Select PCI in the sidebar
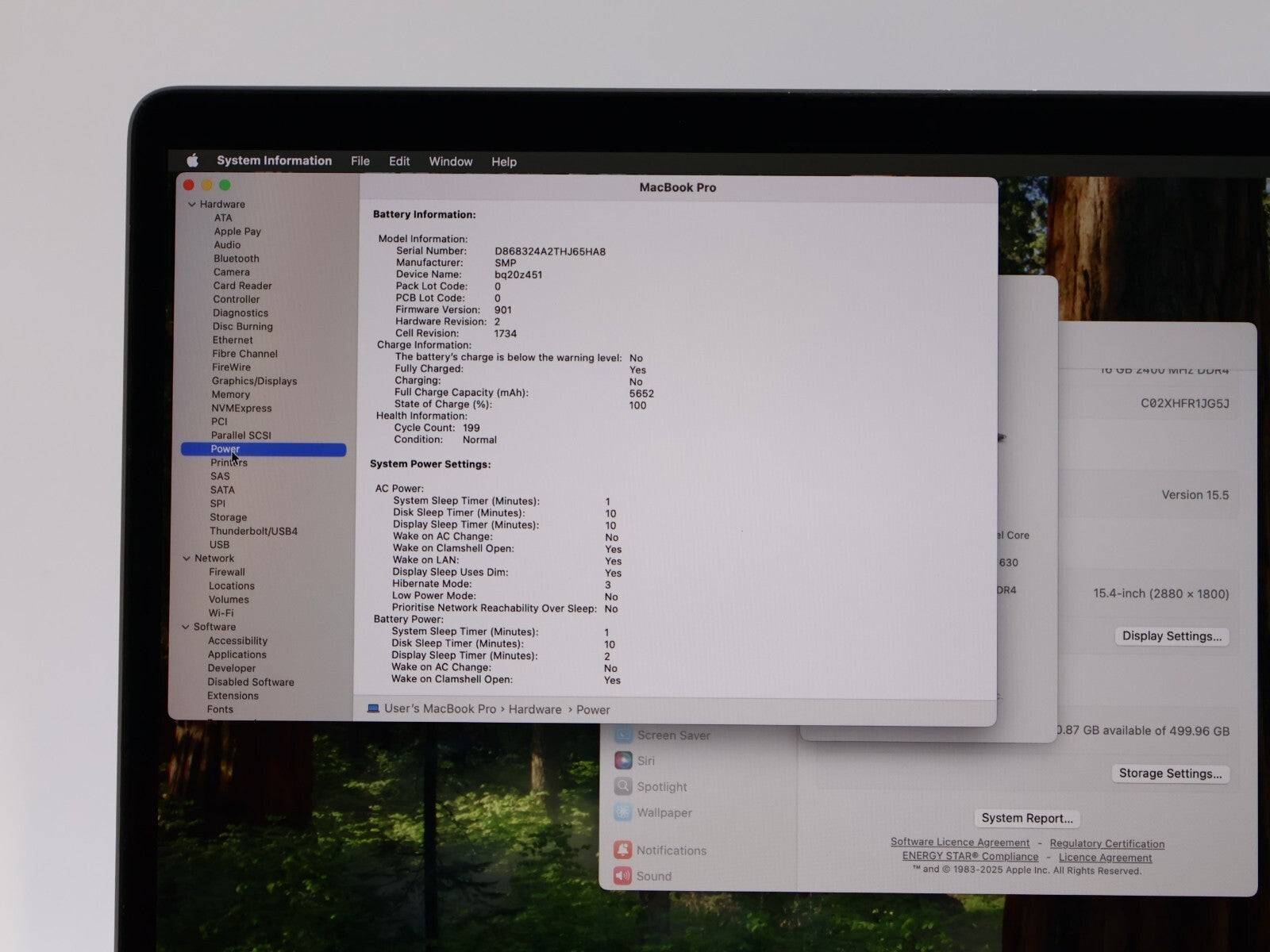 (x=219, y=421)
